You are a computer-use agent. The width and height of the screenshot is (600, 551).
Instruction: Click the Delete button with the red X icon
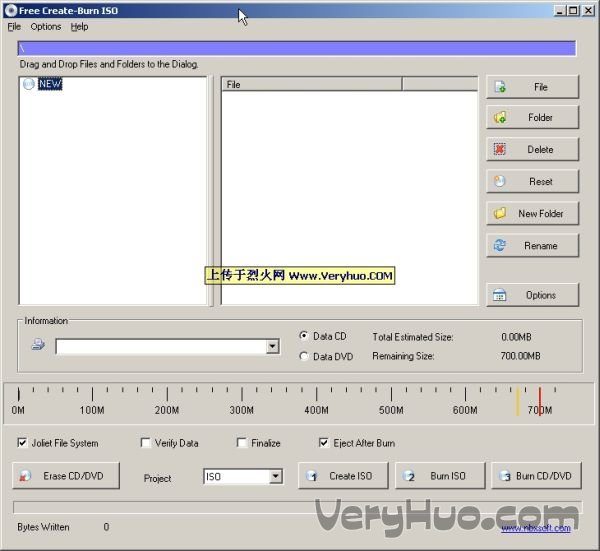(x=532, y=149)
